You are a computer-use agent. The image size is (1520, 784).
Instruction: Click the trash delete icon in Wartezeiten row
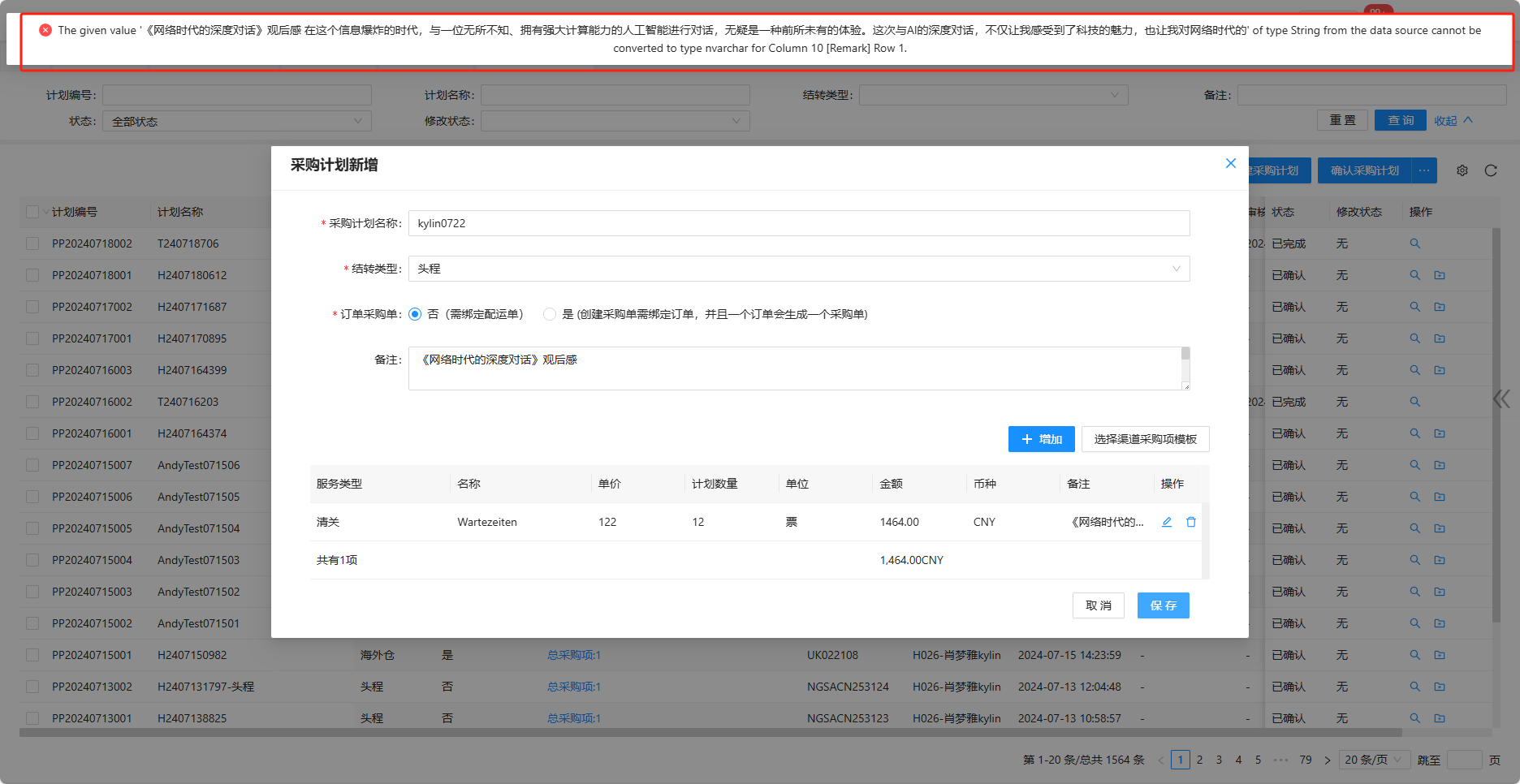coord(1191,522)
